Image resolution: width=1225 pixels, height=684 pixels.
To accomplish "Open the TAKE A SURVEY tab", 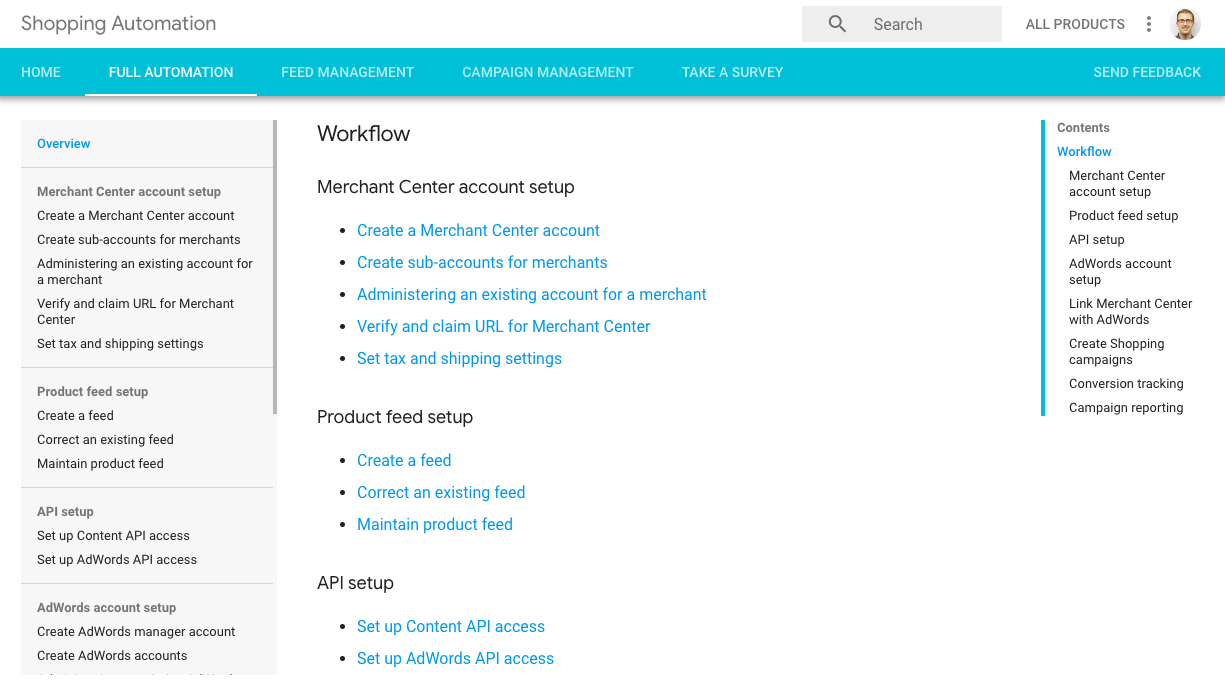I will [733, 72].
